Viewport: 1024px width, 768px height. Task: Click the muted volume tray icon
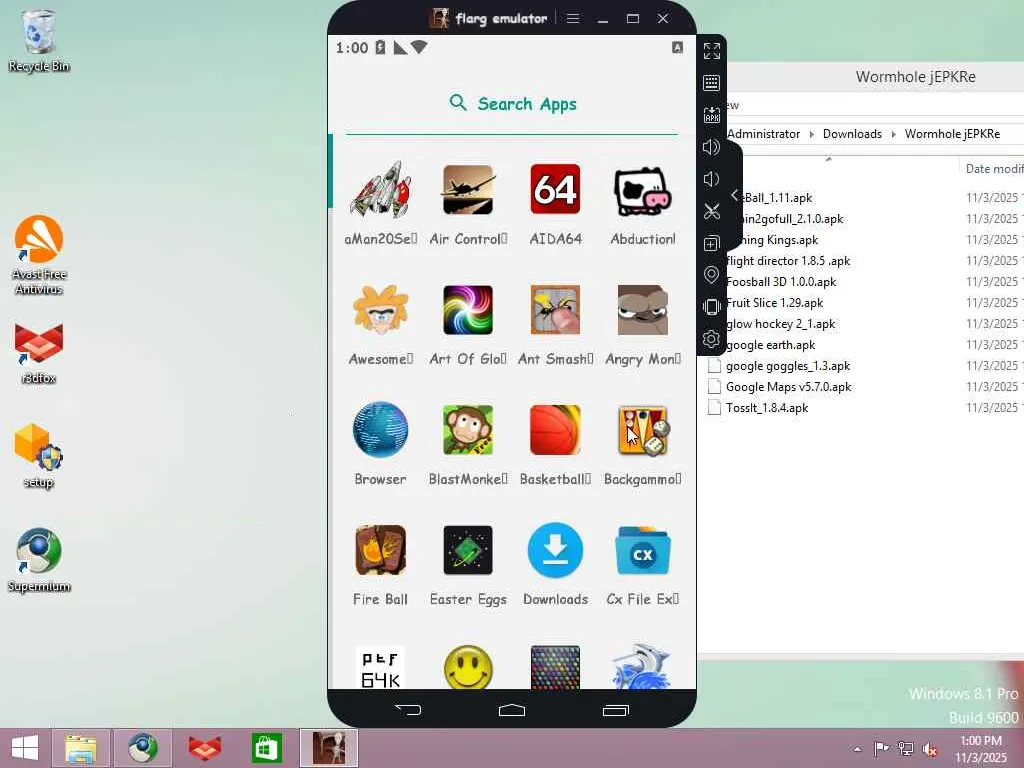[929, 749]
